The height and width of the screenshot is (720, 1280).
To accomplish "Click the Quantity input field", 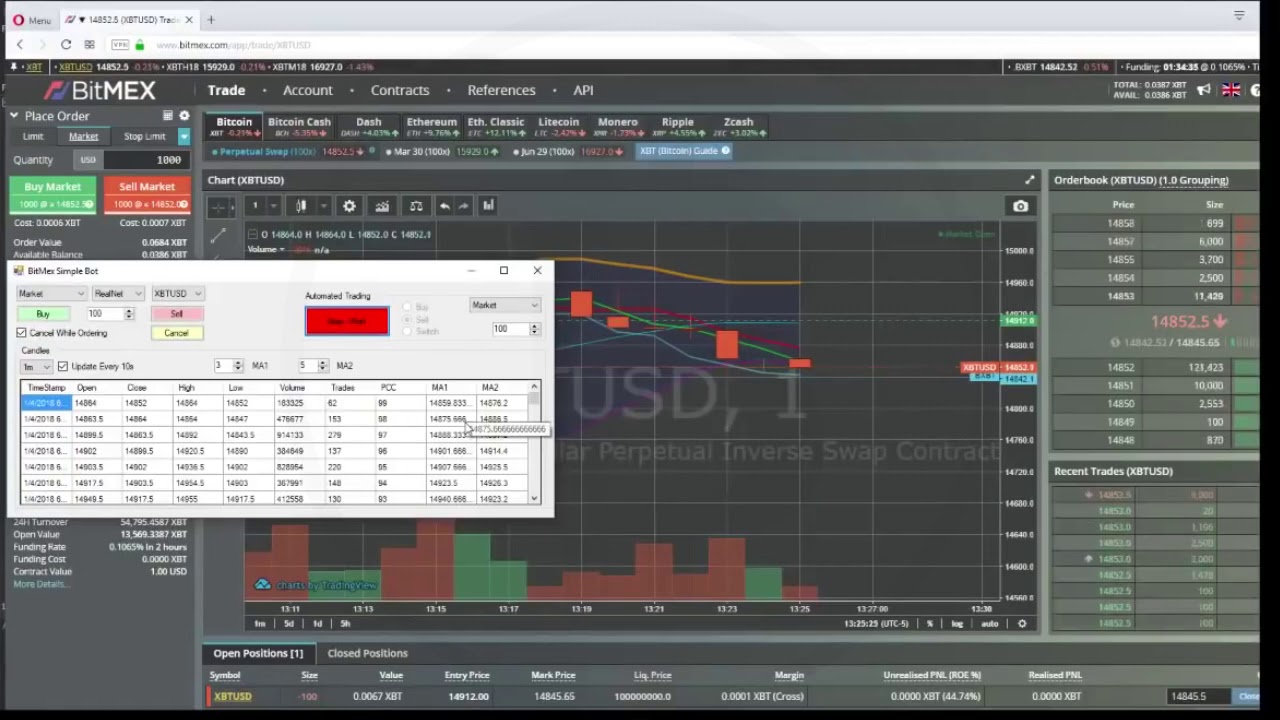I will (x=146, y=160).
